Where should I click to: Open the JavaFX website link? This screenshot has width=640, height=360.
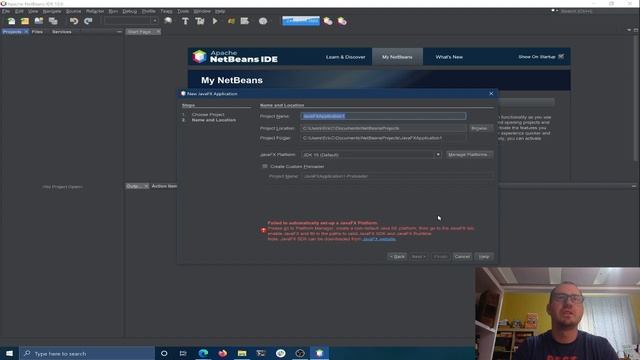(379, 239)
